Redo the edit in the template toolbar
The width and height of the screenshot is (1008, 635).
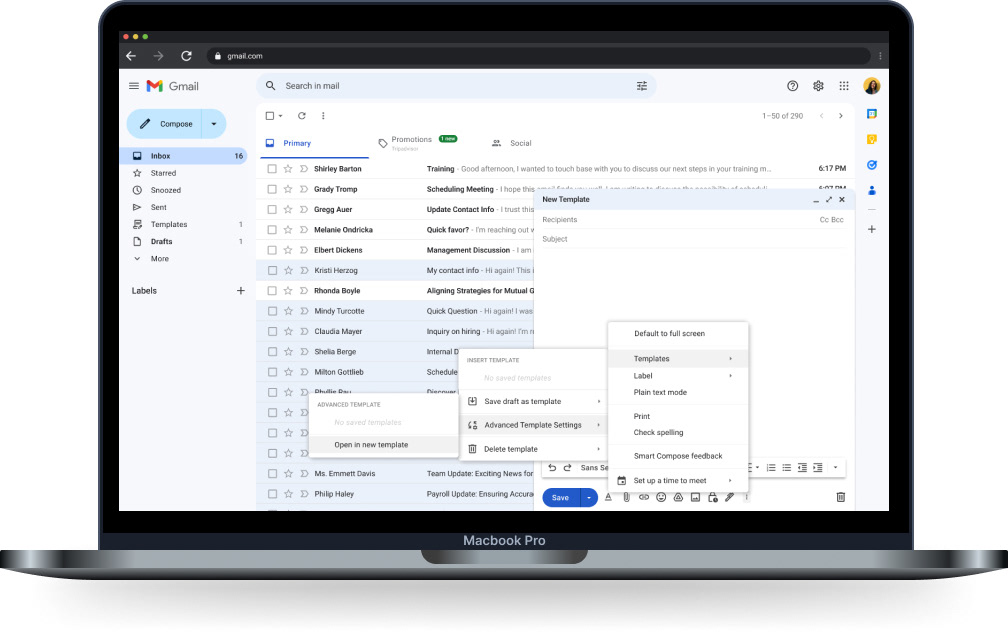[x=568, y=468]
